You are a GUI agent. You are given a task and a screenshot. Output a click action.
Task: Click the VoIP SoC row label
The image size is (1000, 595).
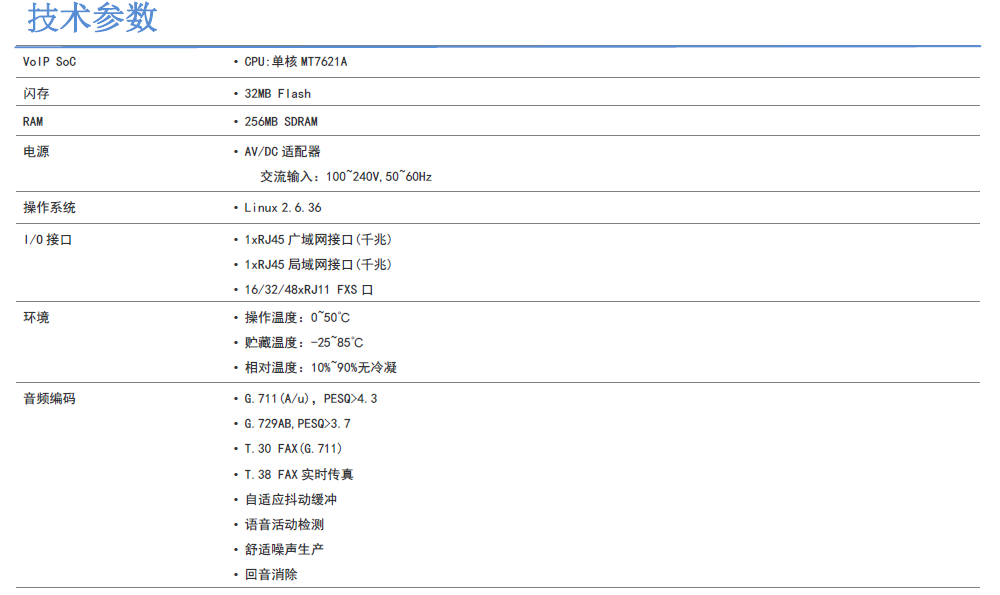(50, 62)
